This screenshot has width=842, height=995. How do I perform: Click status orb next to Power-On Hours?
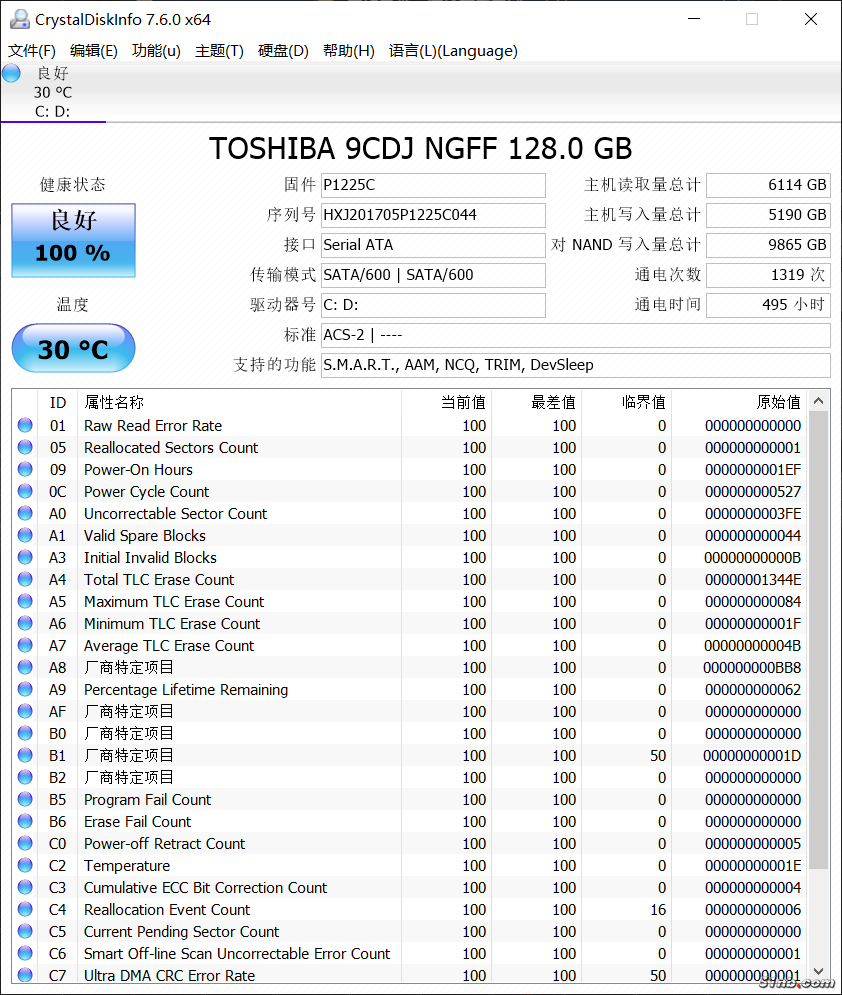(x=25, y=470)
